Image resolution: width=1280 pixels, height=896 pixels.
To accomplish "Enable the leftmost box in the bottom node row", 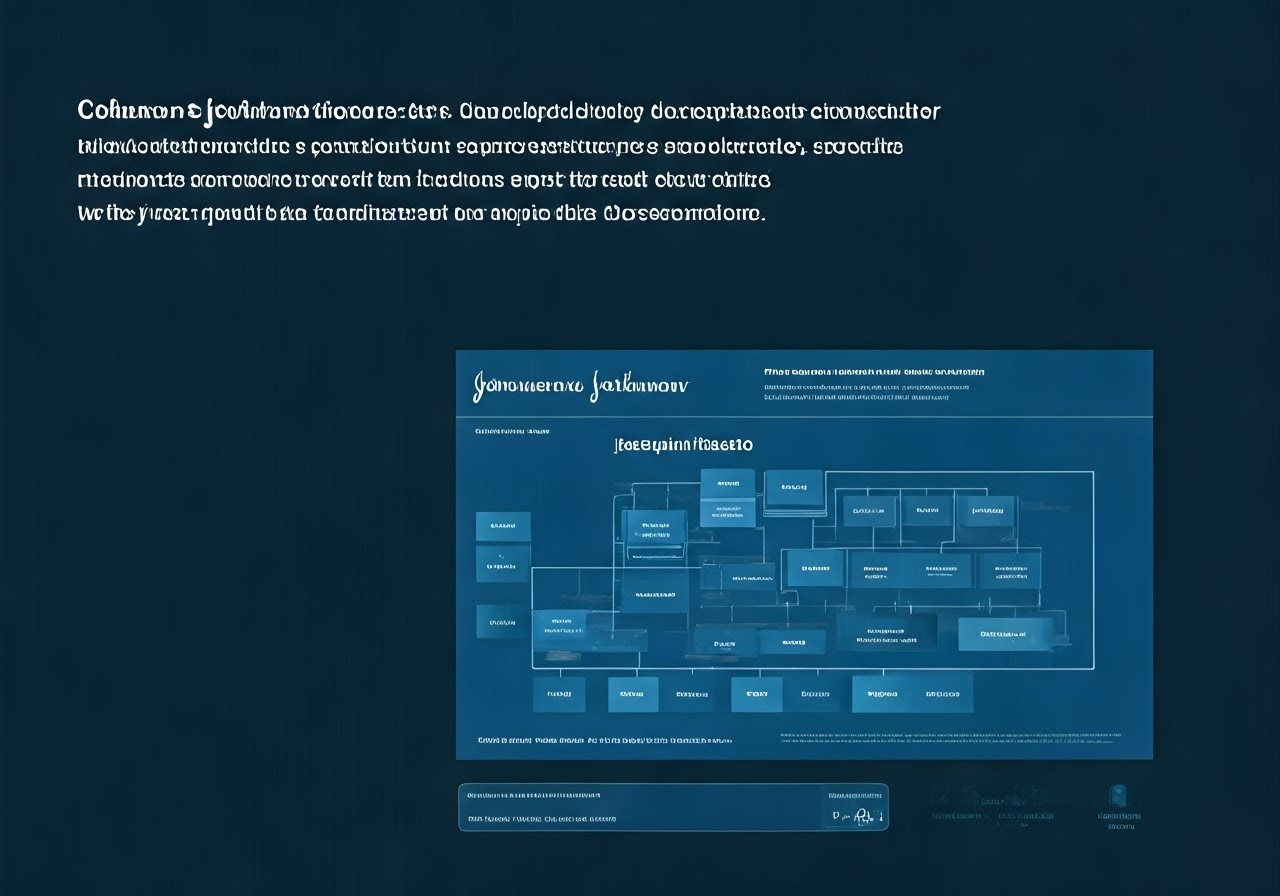I will tap(559, 693).
